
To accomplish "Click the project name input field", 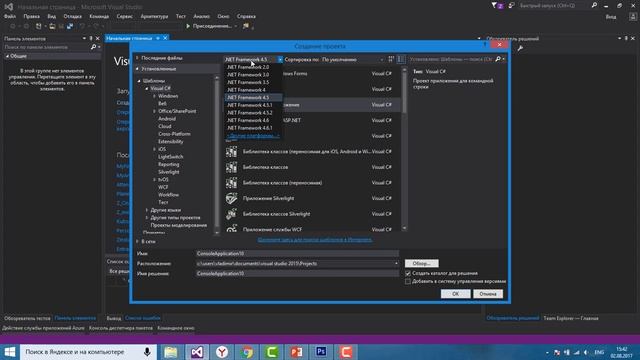I will (297, 253).
